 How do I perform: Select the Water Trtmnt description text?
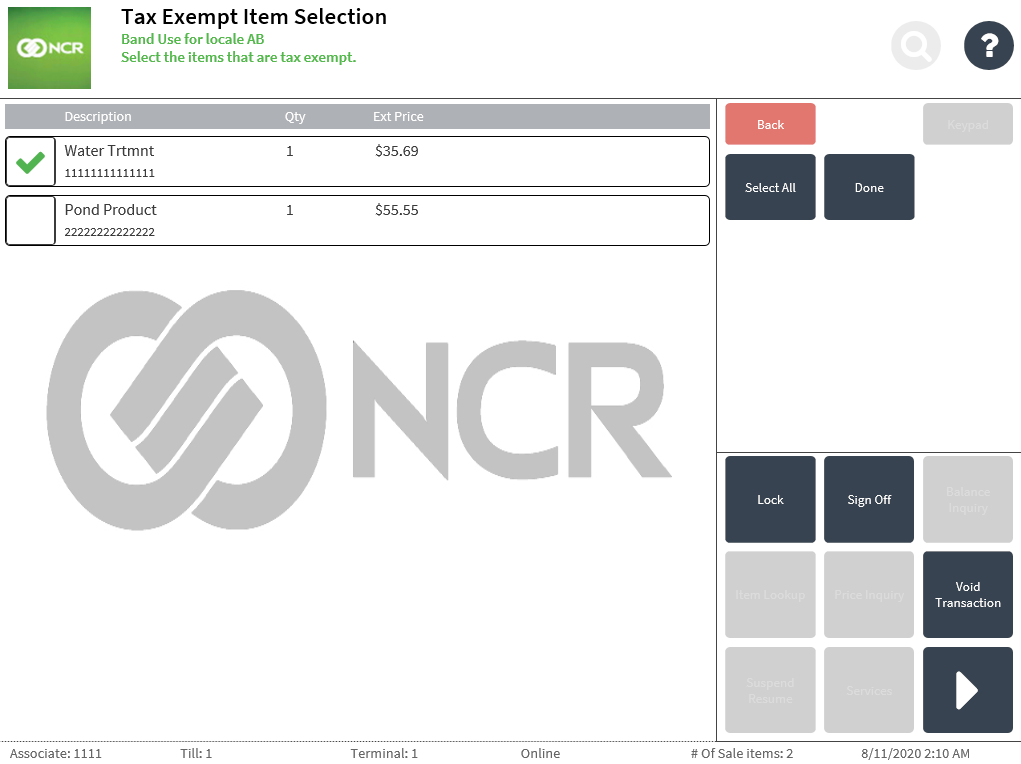(x=109, y=151)
